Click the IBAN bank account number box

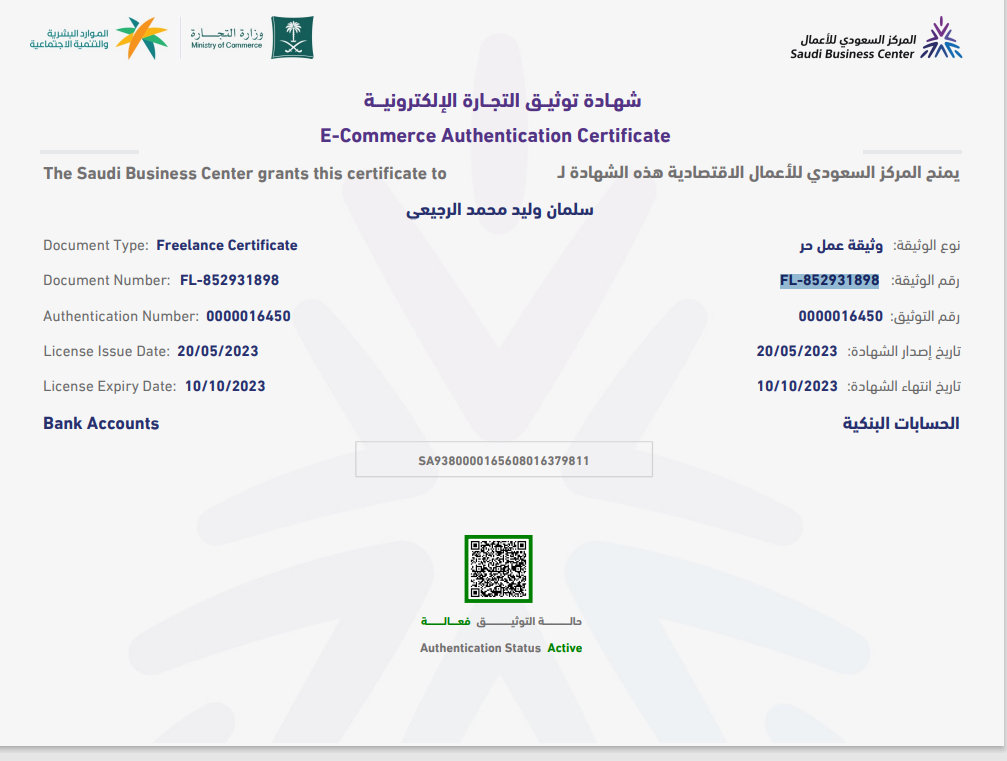(x=504, y=461)
